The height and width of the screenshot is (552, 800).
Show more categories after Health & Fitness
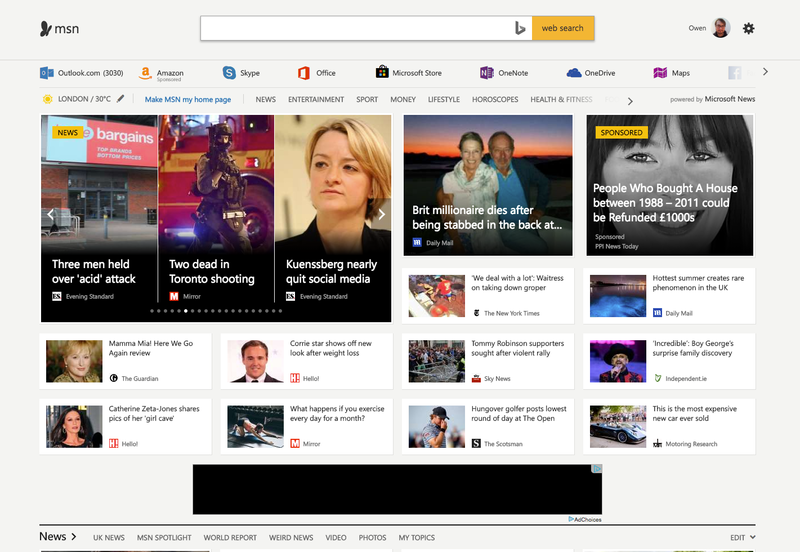(630, 101)
